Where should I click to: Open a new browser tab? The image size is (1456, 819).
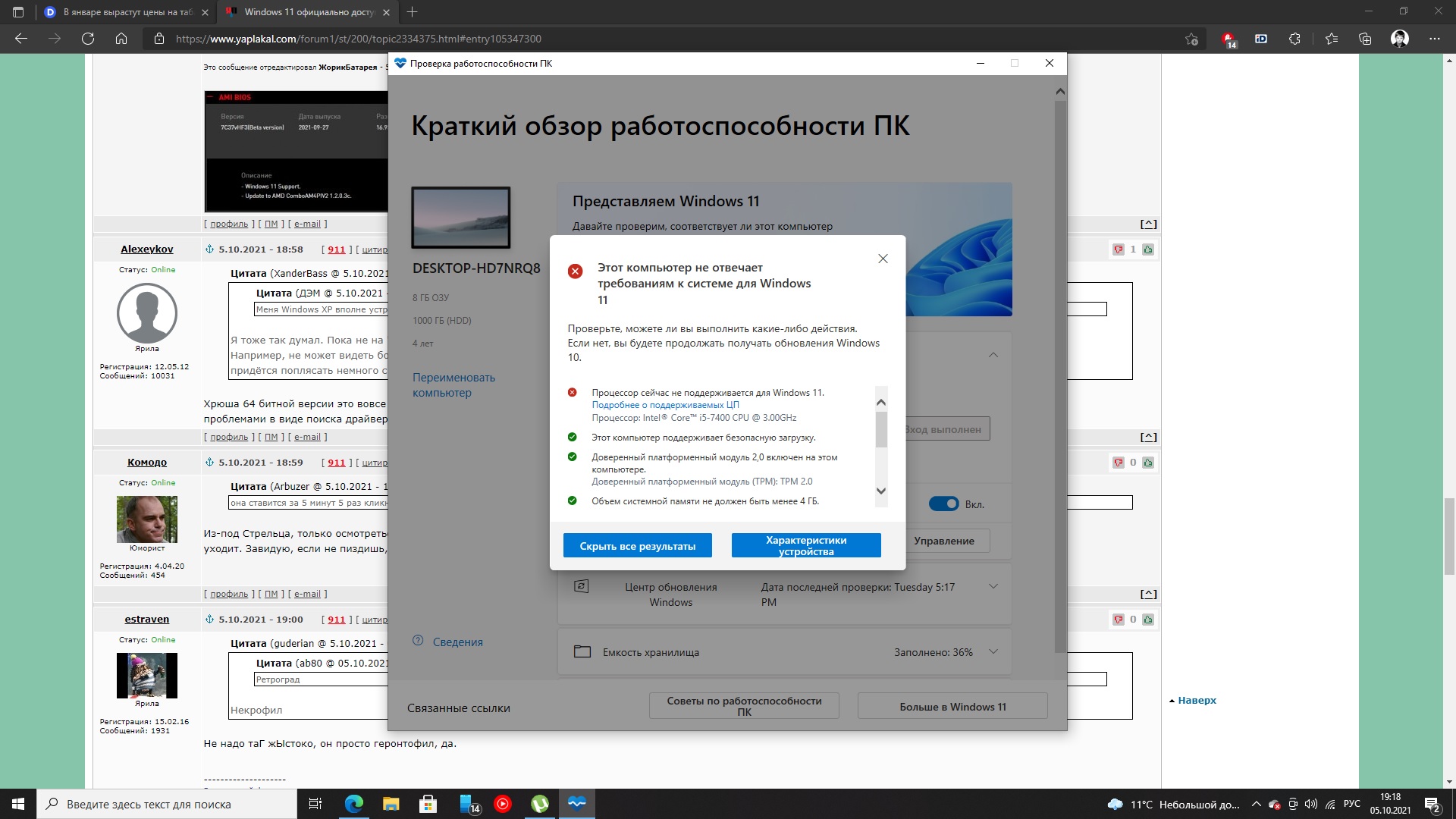pos(413,12)
